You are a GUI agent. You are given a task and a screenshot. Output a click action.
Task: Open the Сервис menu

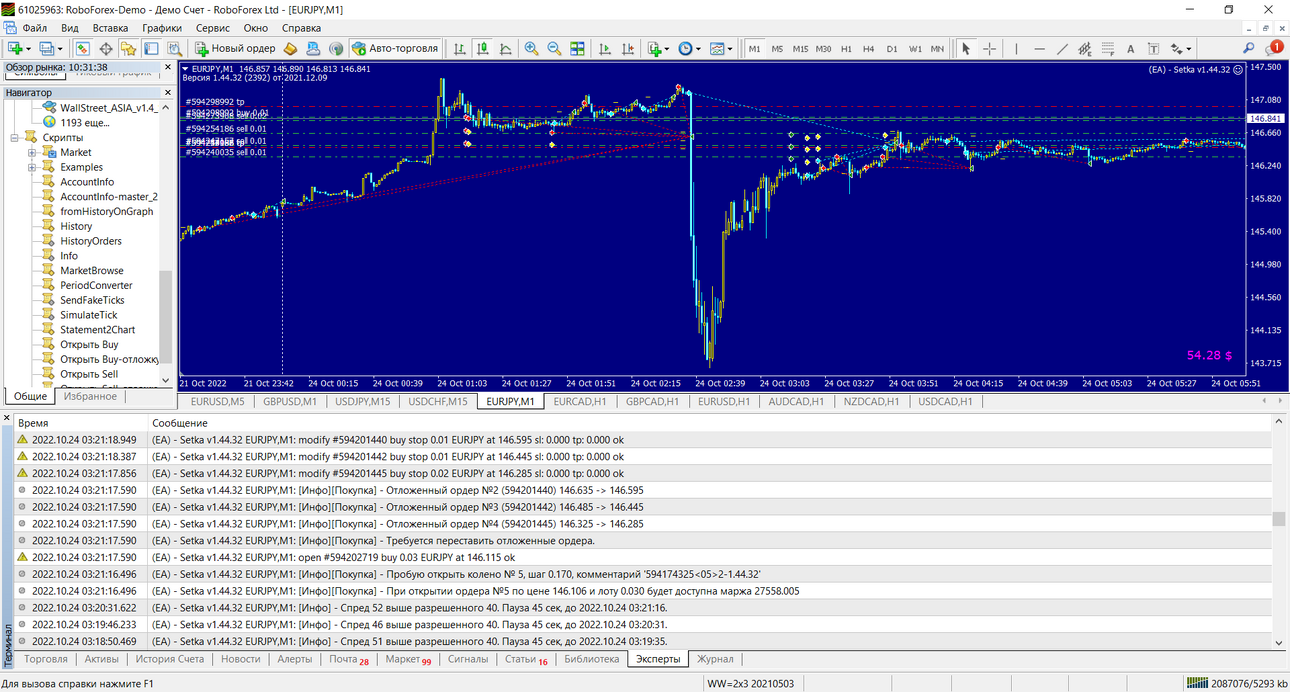(212, 28)
